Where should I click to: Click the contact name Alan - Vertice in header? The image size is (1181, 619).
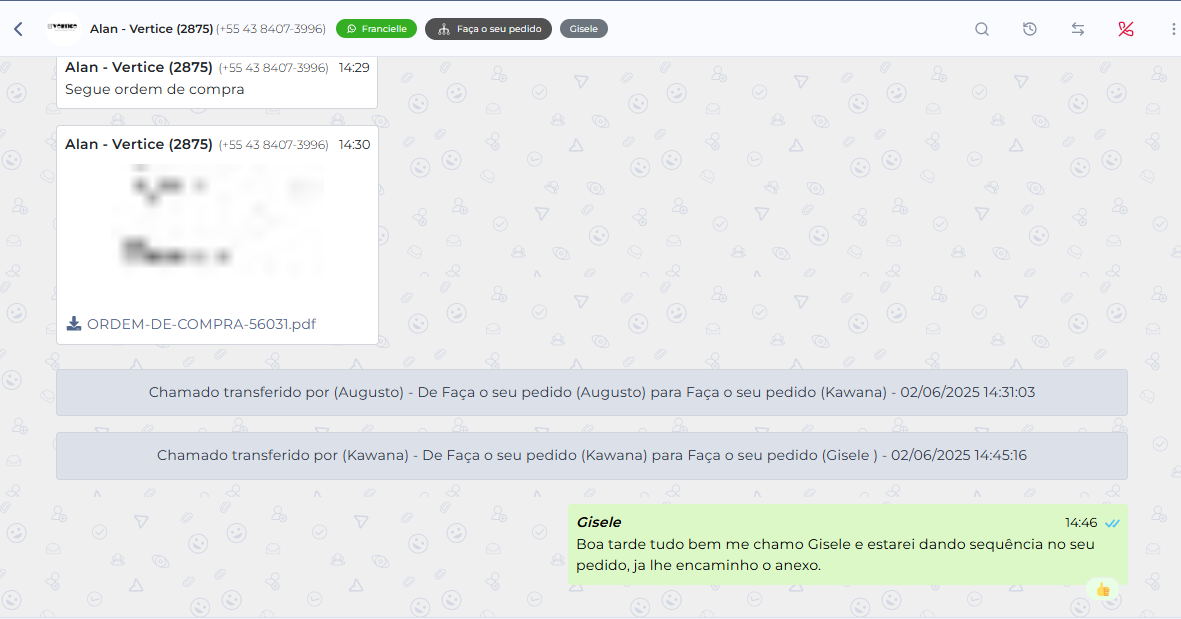coord(151,29)
